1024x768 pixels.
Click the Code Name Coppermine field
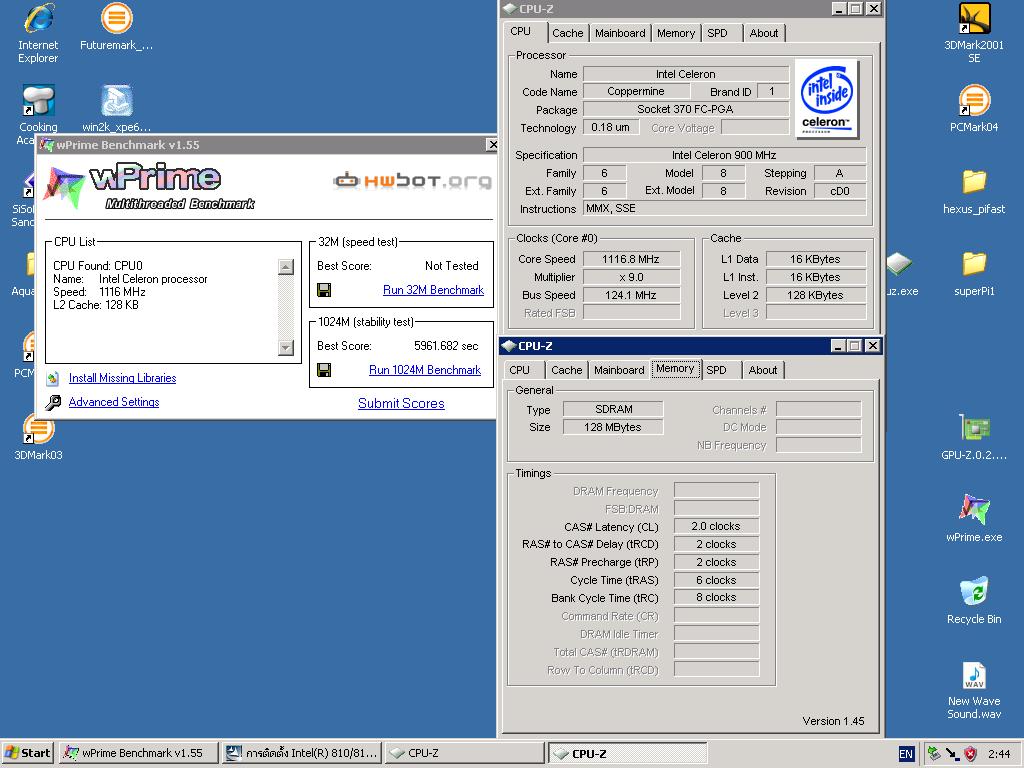tap(635, 91)
